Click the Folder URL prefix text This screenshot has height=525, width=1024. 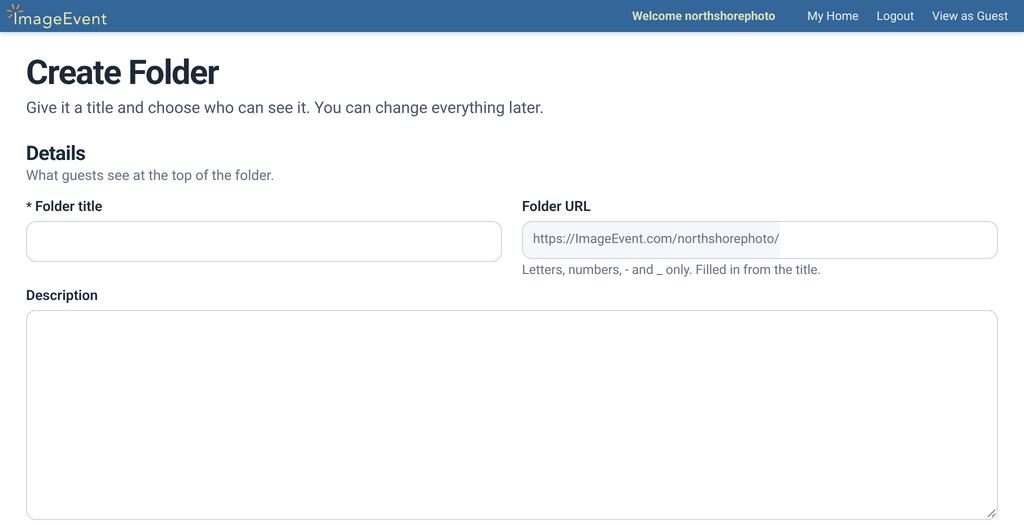pos(656,239)
